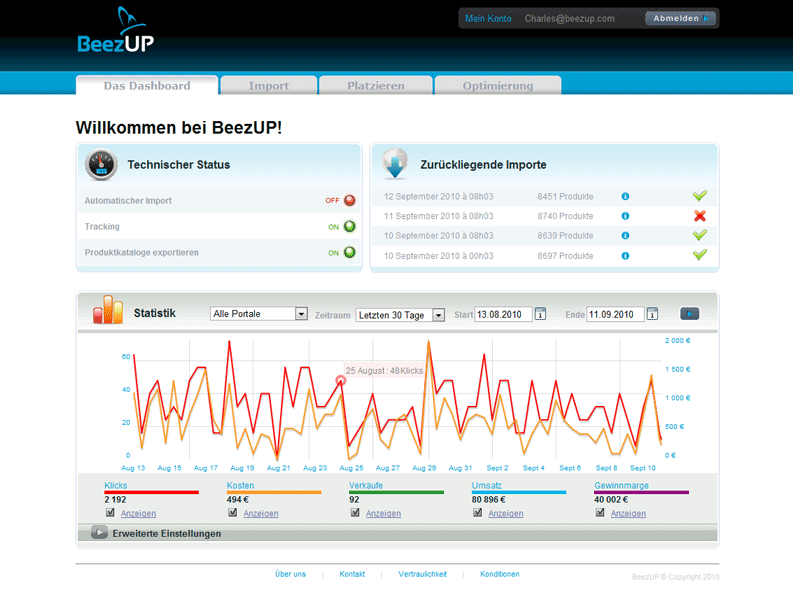Toggle Automatischer Import red OFF indicator
Image resolution: width=793 pixels, height=595 pixels.
tap(349, 200)
